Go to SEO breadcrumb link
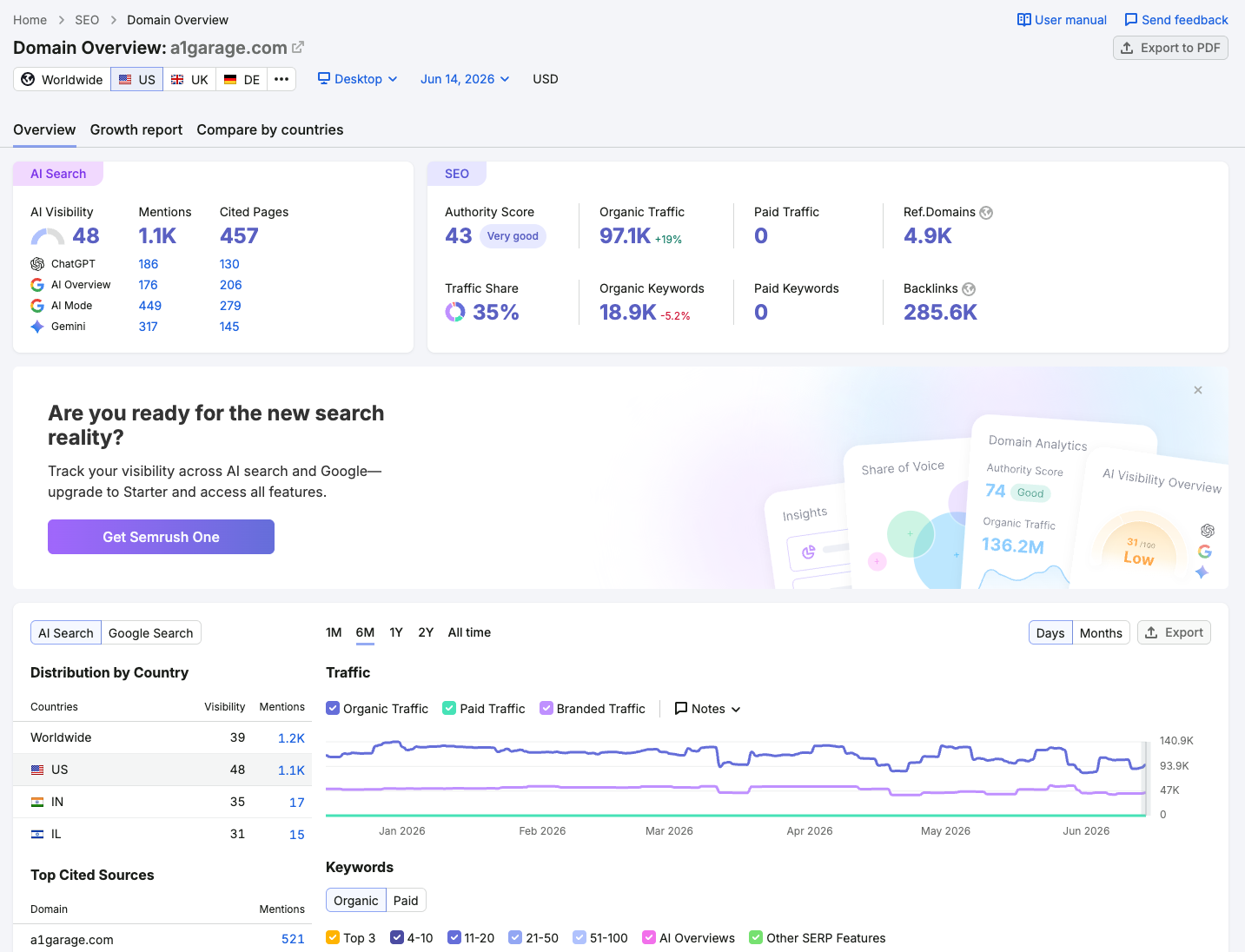This screenshot has width=1245, height=952. click(87, 20)
